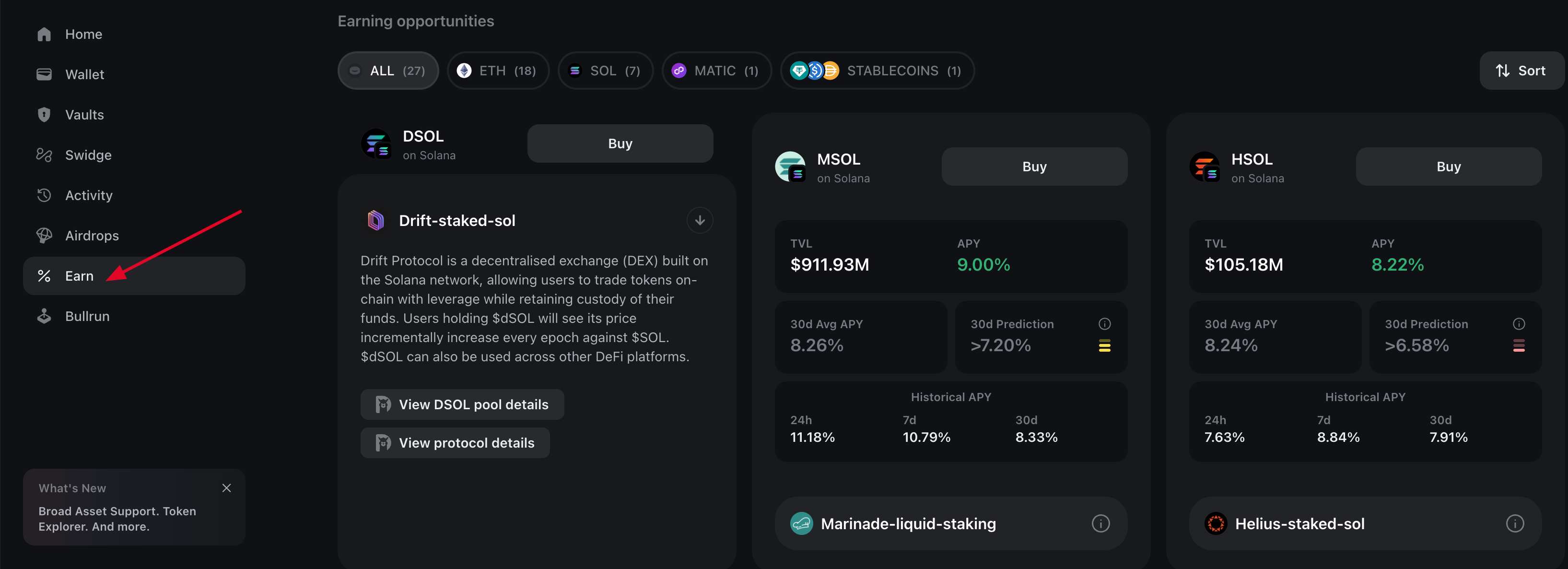Open Marinade-liquid-staking info icon
Image resolution: width=1568 pixels, height=569 pixels.
pyautogui.click(x=1100, y=523)
